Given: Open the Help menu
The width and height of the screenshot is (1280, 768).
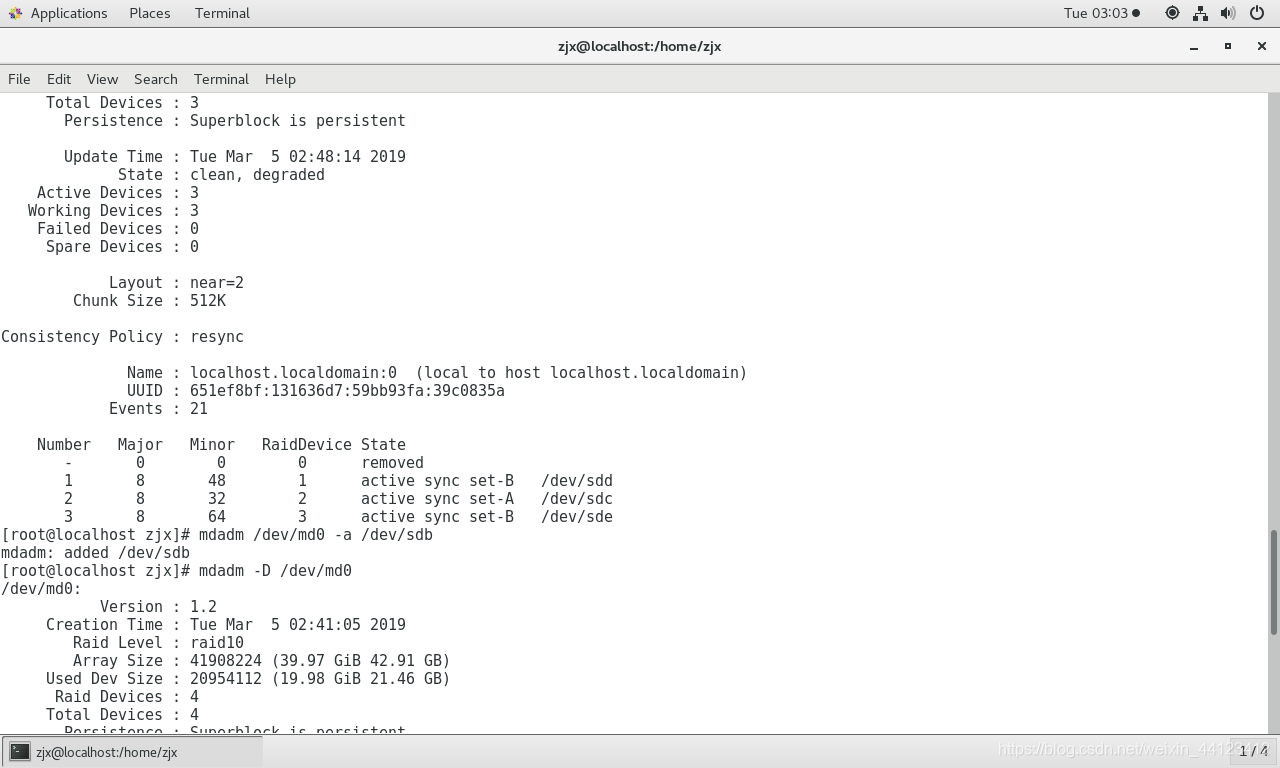Looking at the screenshot, I should point(280,79).
